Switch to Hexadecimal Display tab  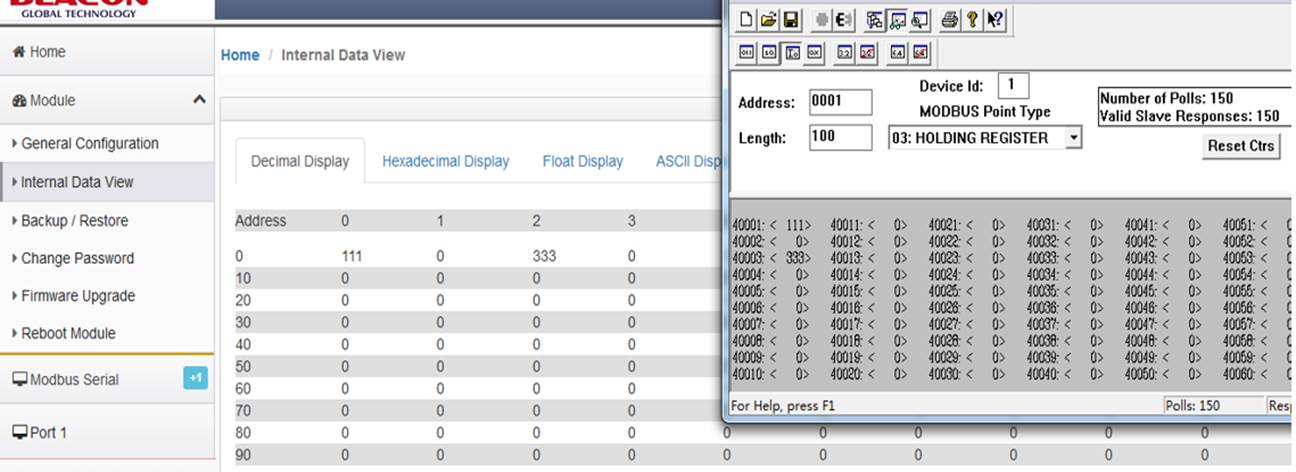[x=445, y=161]
